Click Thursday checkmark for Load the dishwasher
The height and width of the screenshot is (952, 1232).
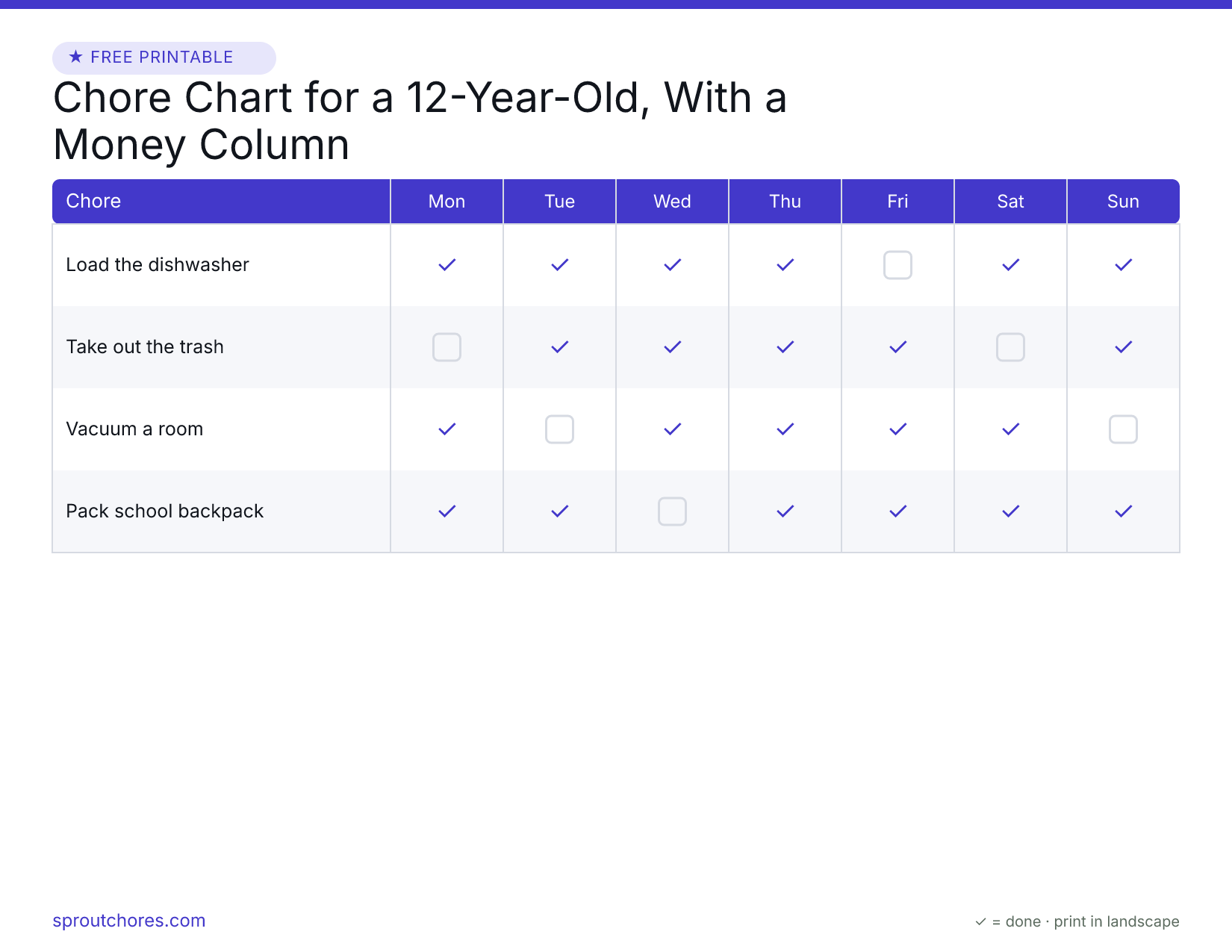click(x=785, y=265)
